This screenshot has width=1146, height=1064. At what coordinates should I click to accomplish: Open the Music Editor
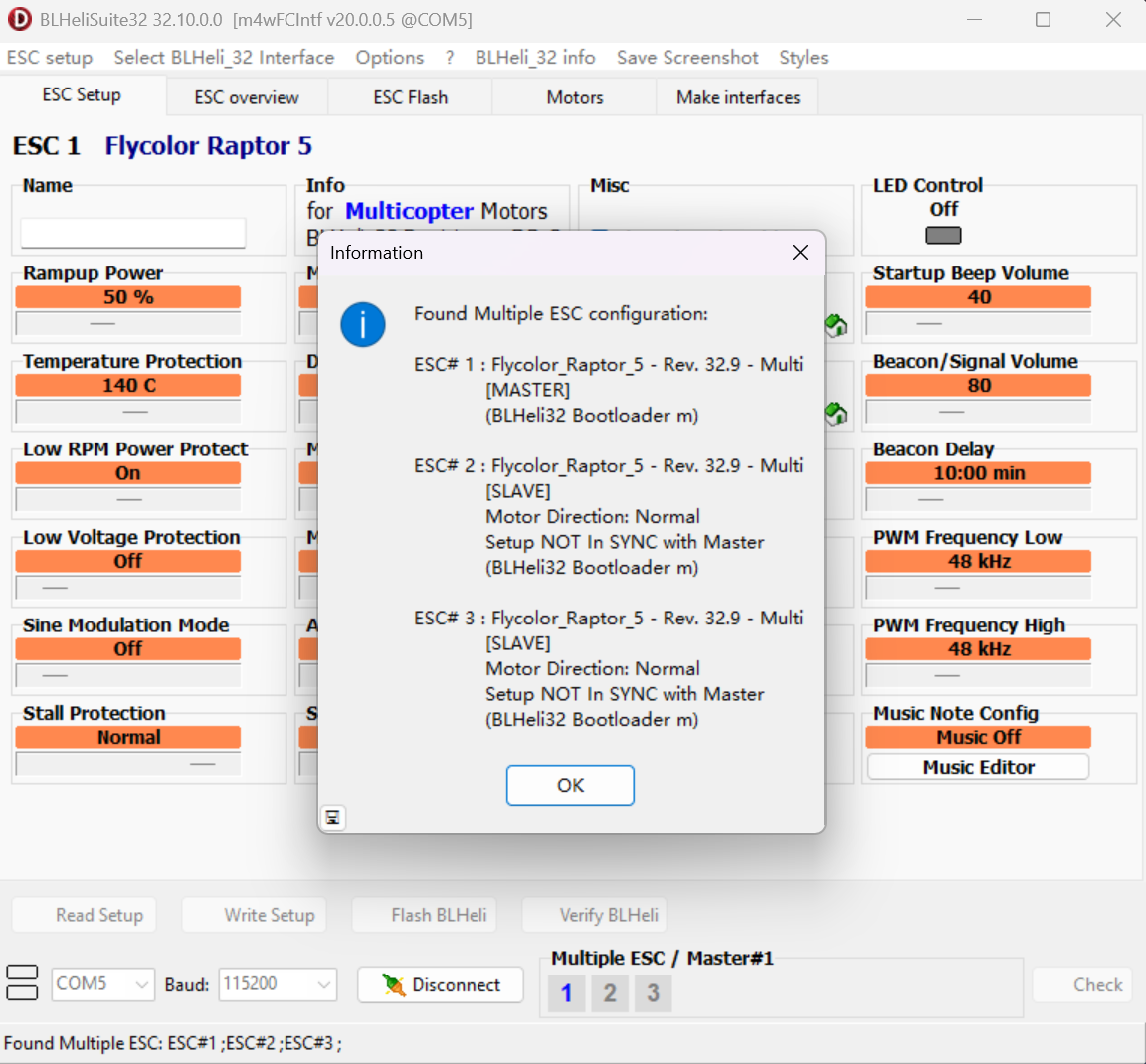(978, 767)
